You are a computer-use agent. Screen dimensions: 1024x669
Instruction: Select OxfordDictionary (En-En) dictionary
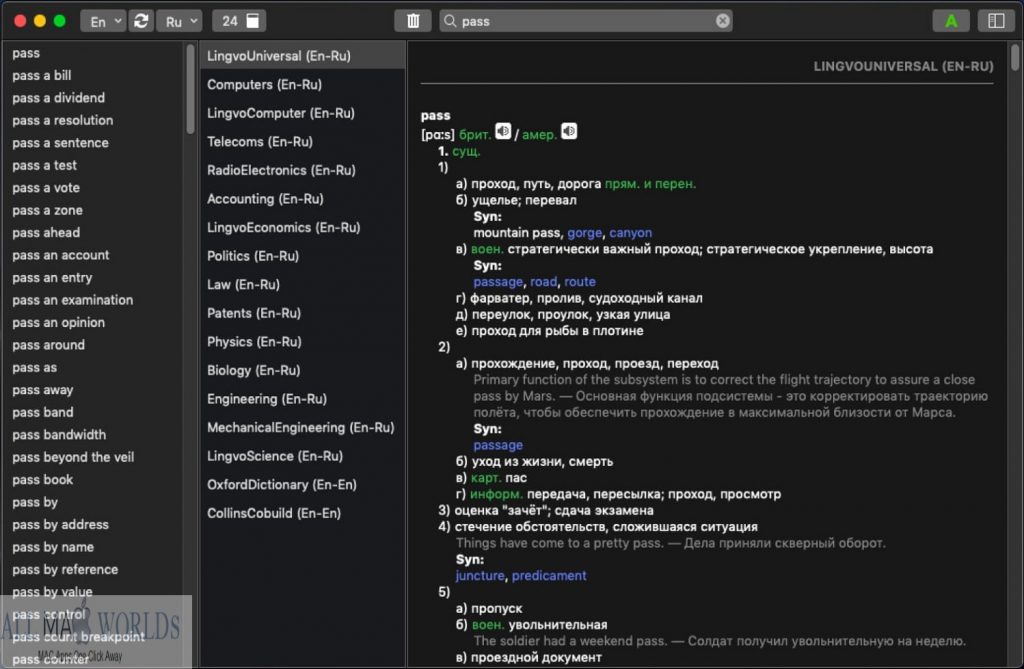(302, 484)
